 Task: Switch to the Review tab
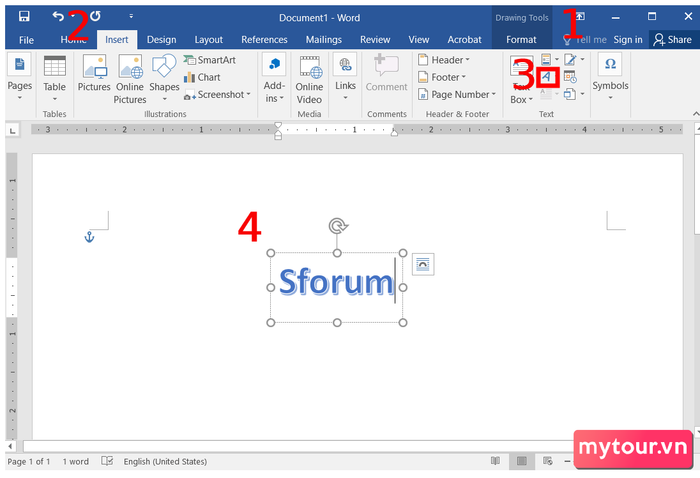(x=375, y=40)
